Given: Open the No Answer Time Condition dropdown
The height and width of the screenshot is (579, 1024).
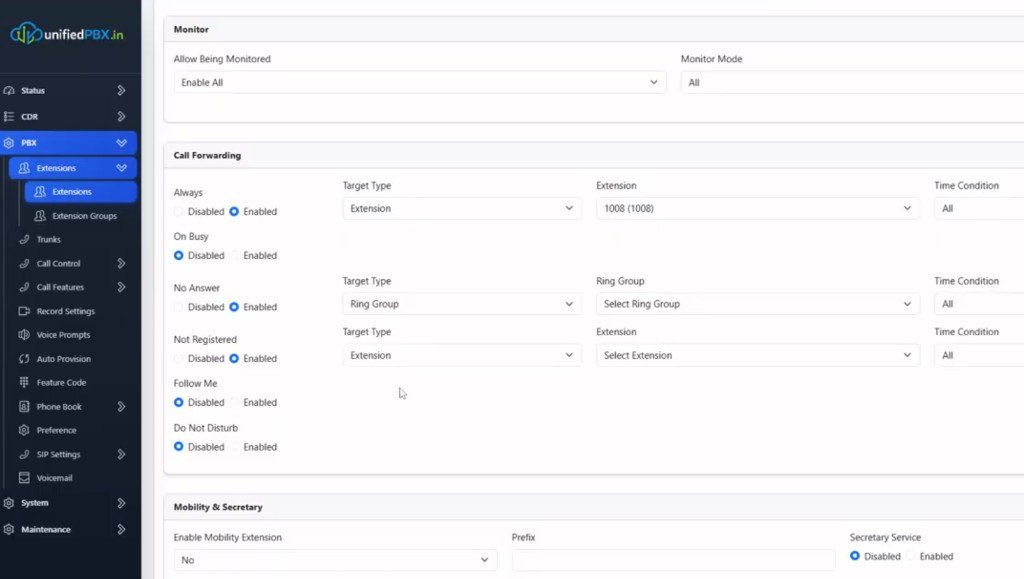Looking at the screenshot, I should click(x=979, y=304).
